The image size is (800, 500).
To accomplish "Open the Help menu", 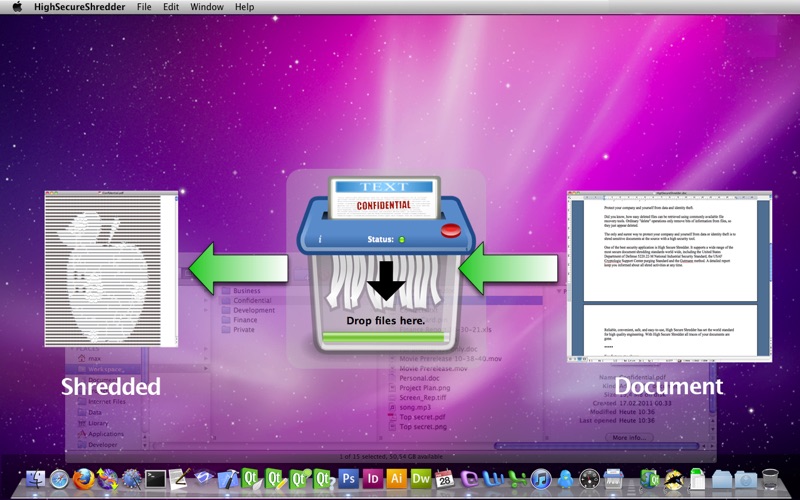I will point(244,7).
